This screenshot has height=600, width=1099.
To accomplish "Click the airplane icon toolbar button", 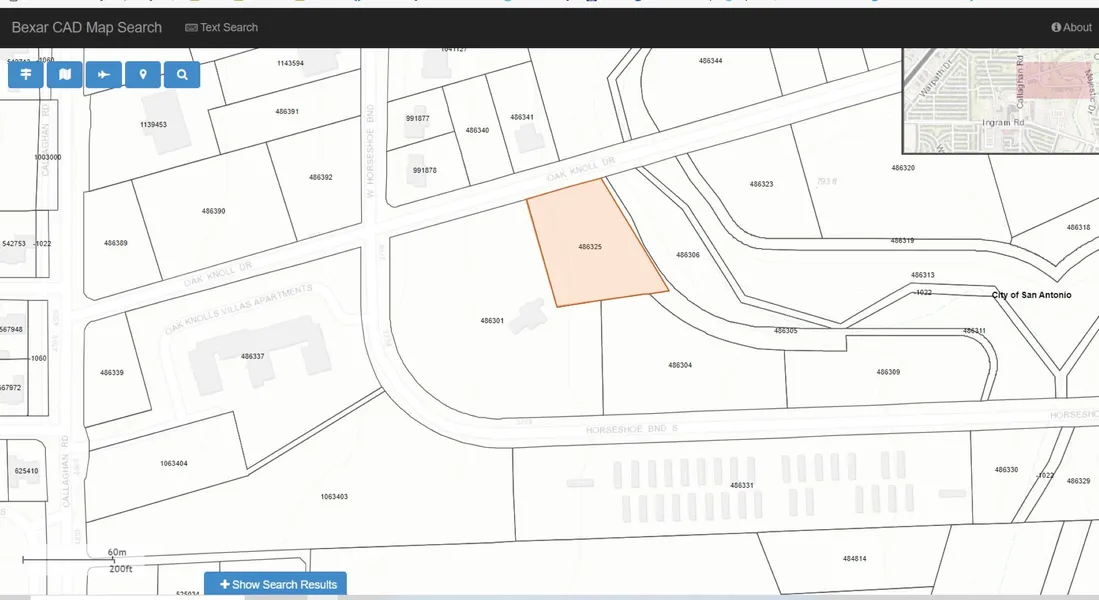I will click(x=103, y=75).
